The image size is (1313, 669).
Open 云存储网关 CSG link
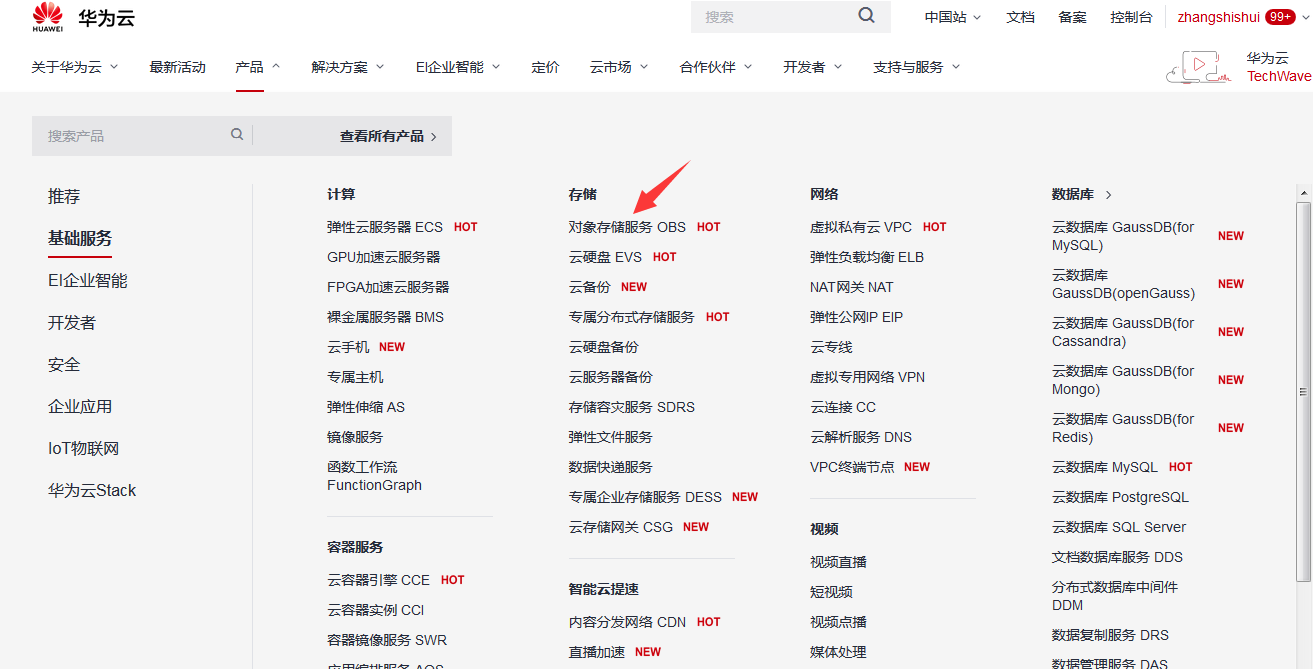click(x=621, y=527)
